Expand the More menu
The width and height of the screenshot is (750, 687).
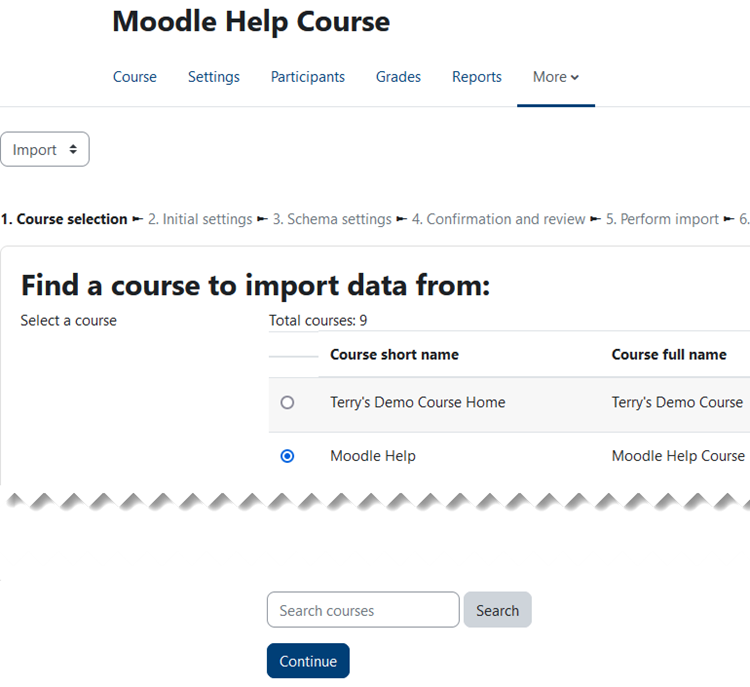click(x=556, y=77)
